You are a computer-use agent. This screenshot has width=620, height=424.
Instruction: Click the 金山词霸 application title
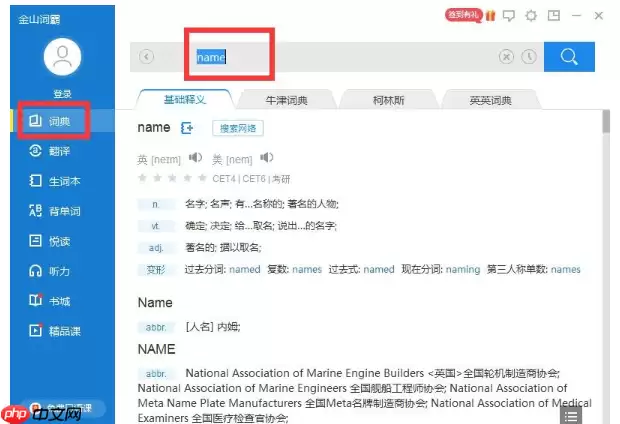tap(39, 19)
